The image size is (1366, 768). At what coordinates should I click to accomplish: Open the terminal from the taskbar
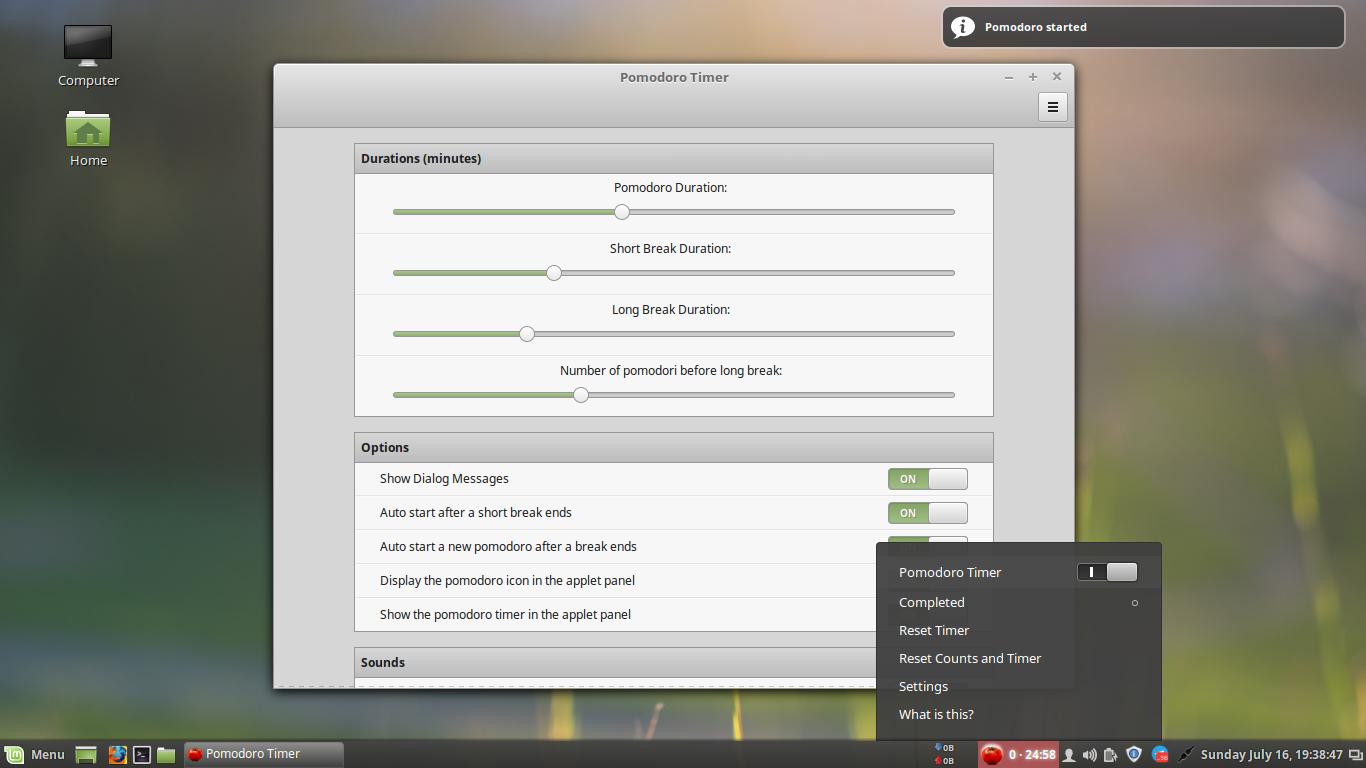click(143, 754)
